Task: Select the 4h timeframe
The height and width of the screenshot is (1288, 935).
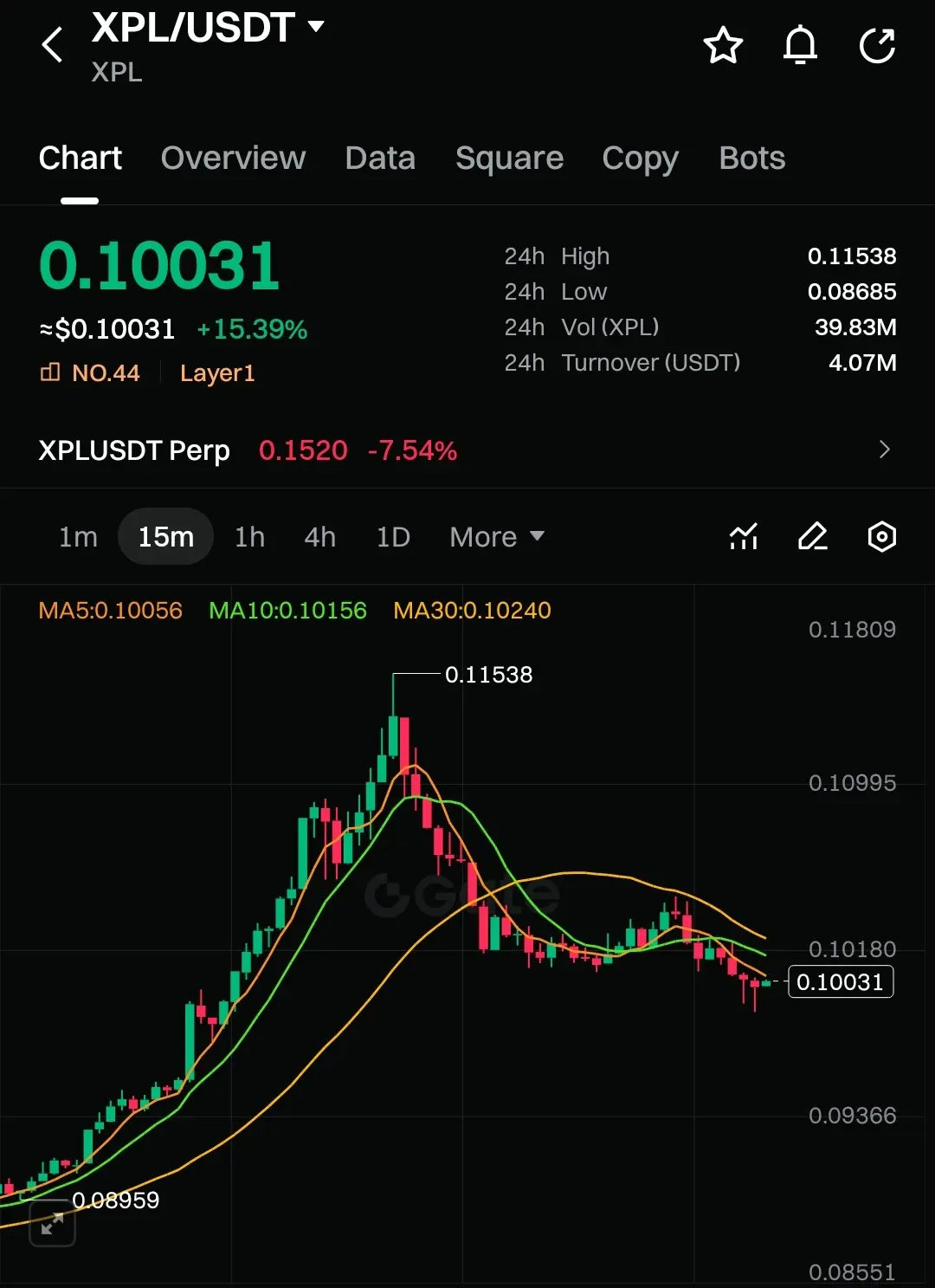Action: pos(319,537)
